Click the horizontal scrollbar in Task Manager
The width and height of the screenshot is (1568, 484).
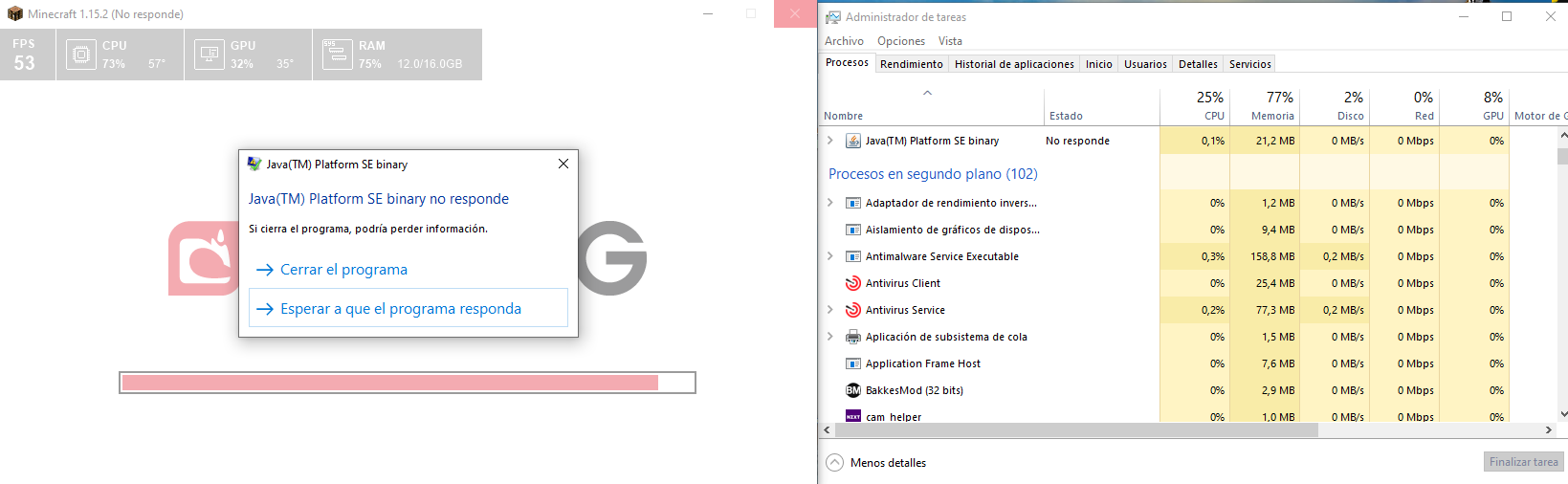click(x=1076, y=430)
